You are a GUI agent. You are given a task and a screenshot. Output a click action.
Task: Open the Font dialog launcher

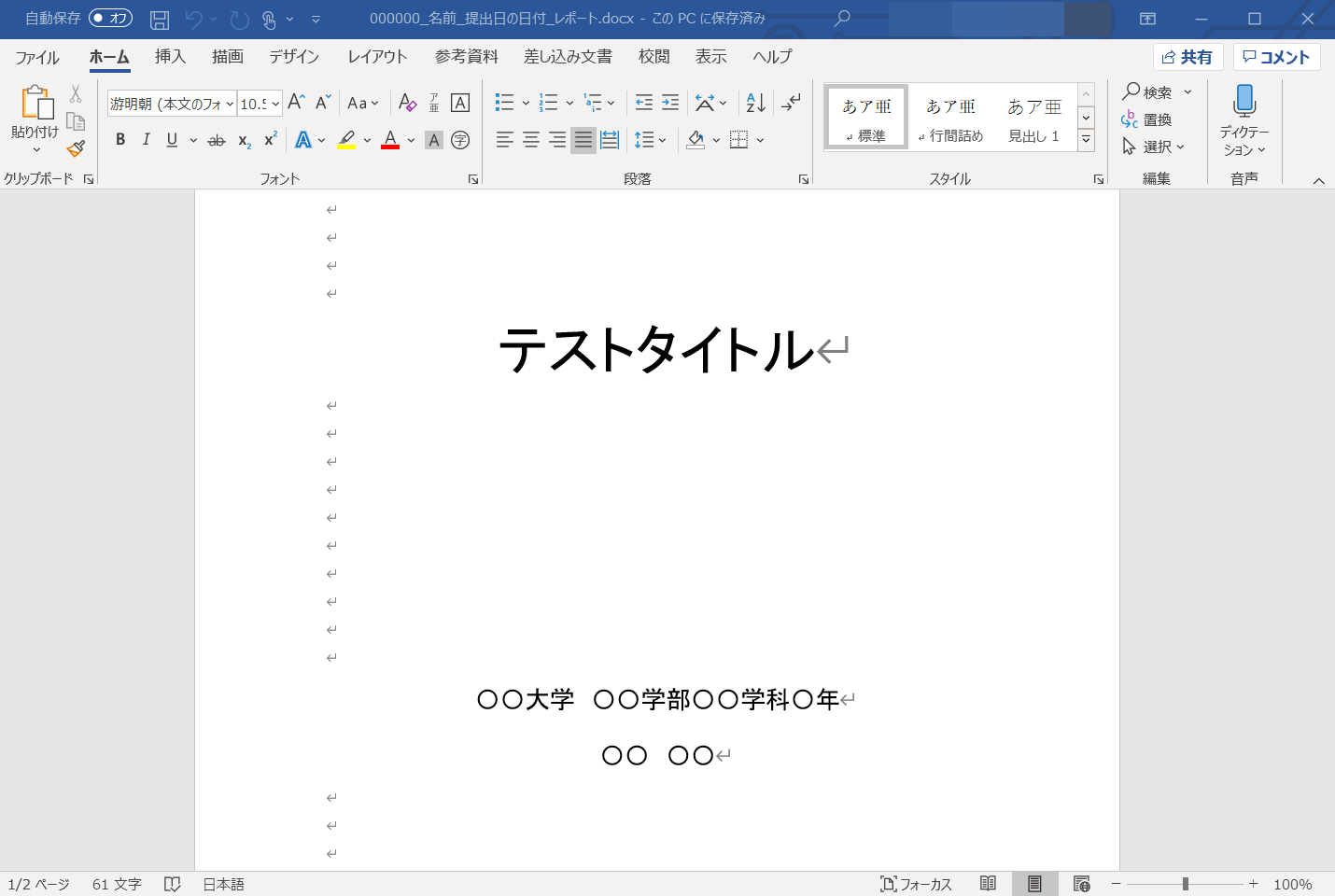click(x=473, y=179)
